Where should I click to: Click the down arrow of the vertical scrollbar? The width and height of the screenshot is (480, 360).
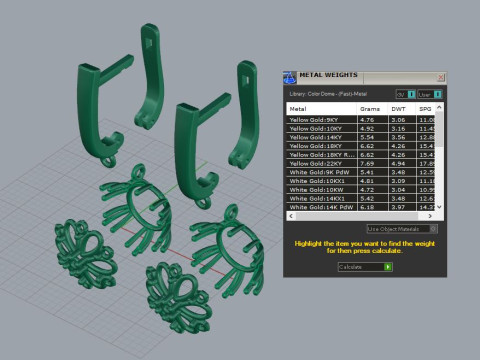click(439, 207)
